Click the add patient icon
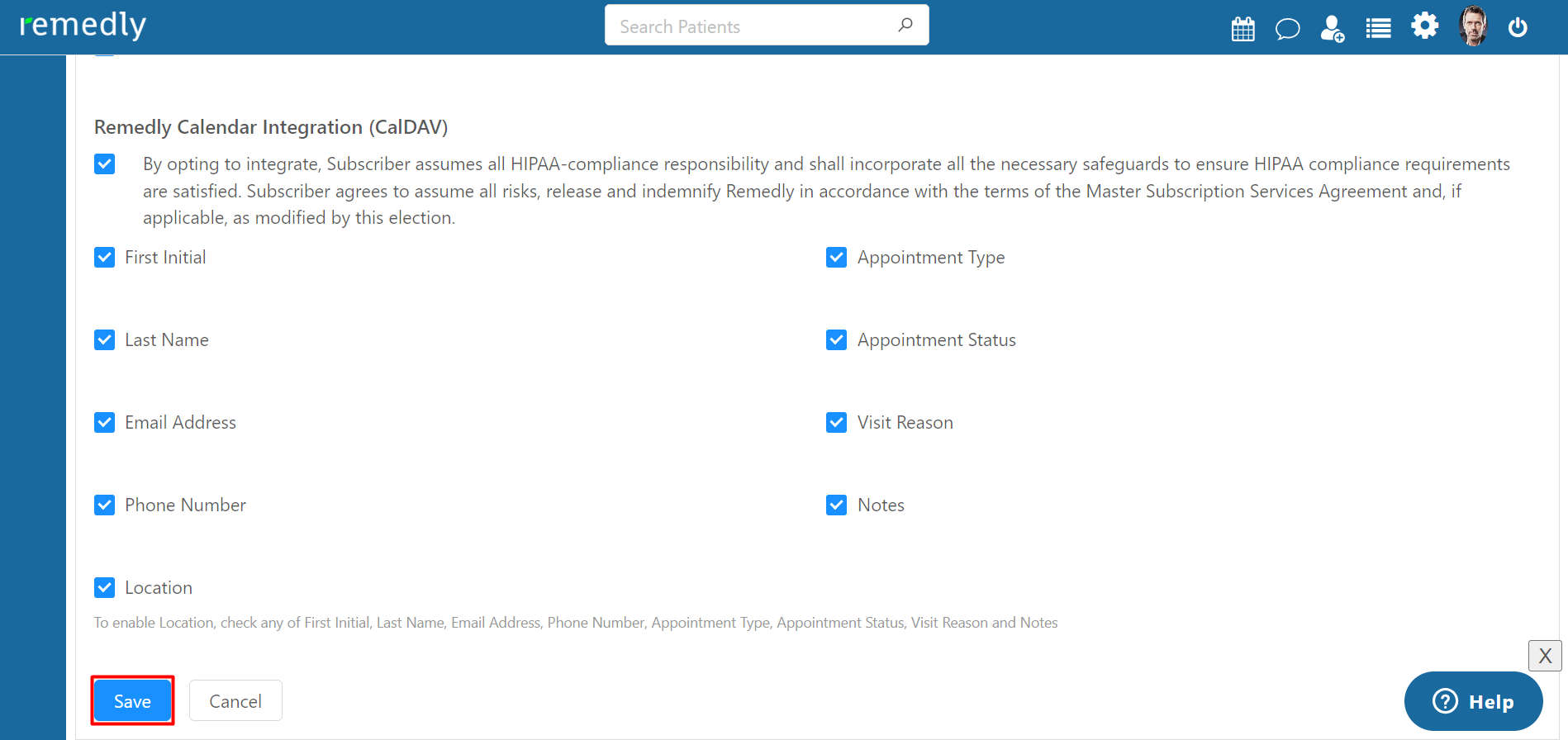The width and height of the screenshot is (1568, 740). (1332, 28)
